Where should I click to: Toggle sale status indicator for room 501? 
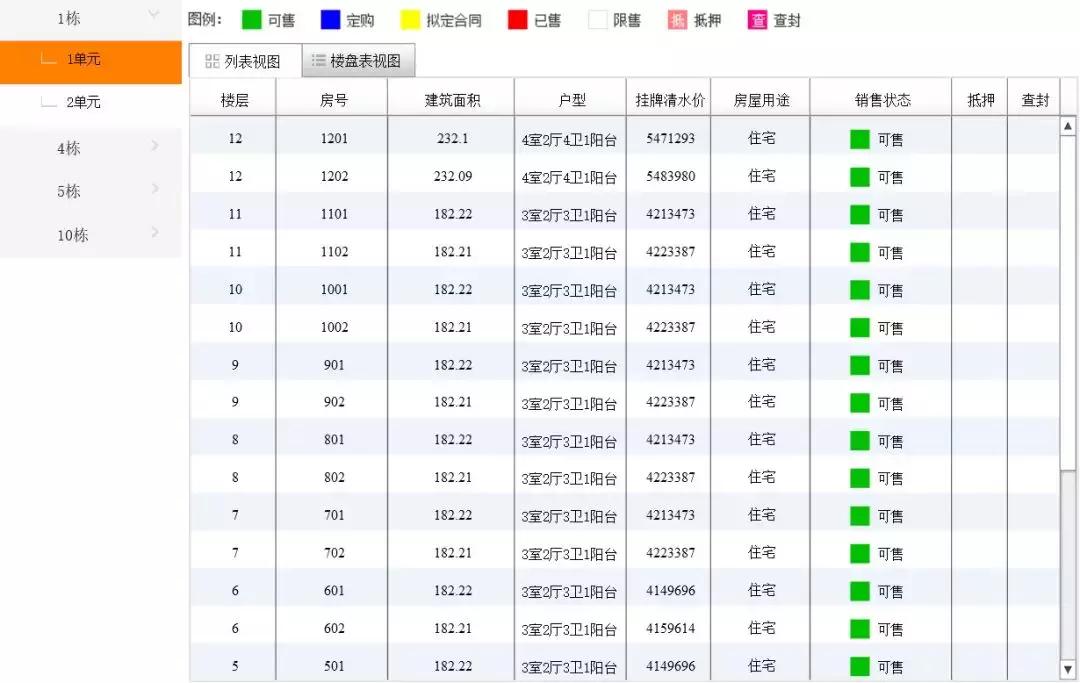coord(859,666)
